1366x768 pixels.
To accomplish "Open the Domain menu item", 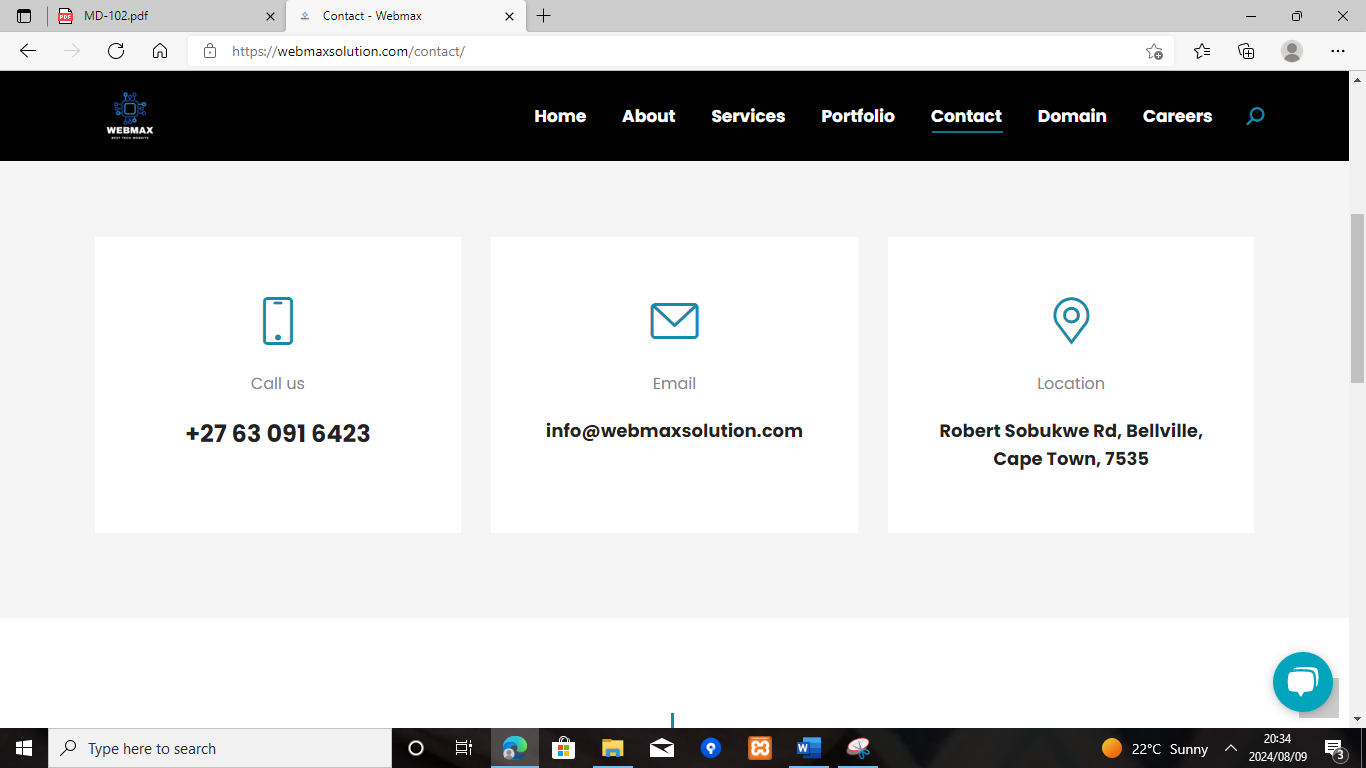I will (x=1072, y=116).
